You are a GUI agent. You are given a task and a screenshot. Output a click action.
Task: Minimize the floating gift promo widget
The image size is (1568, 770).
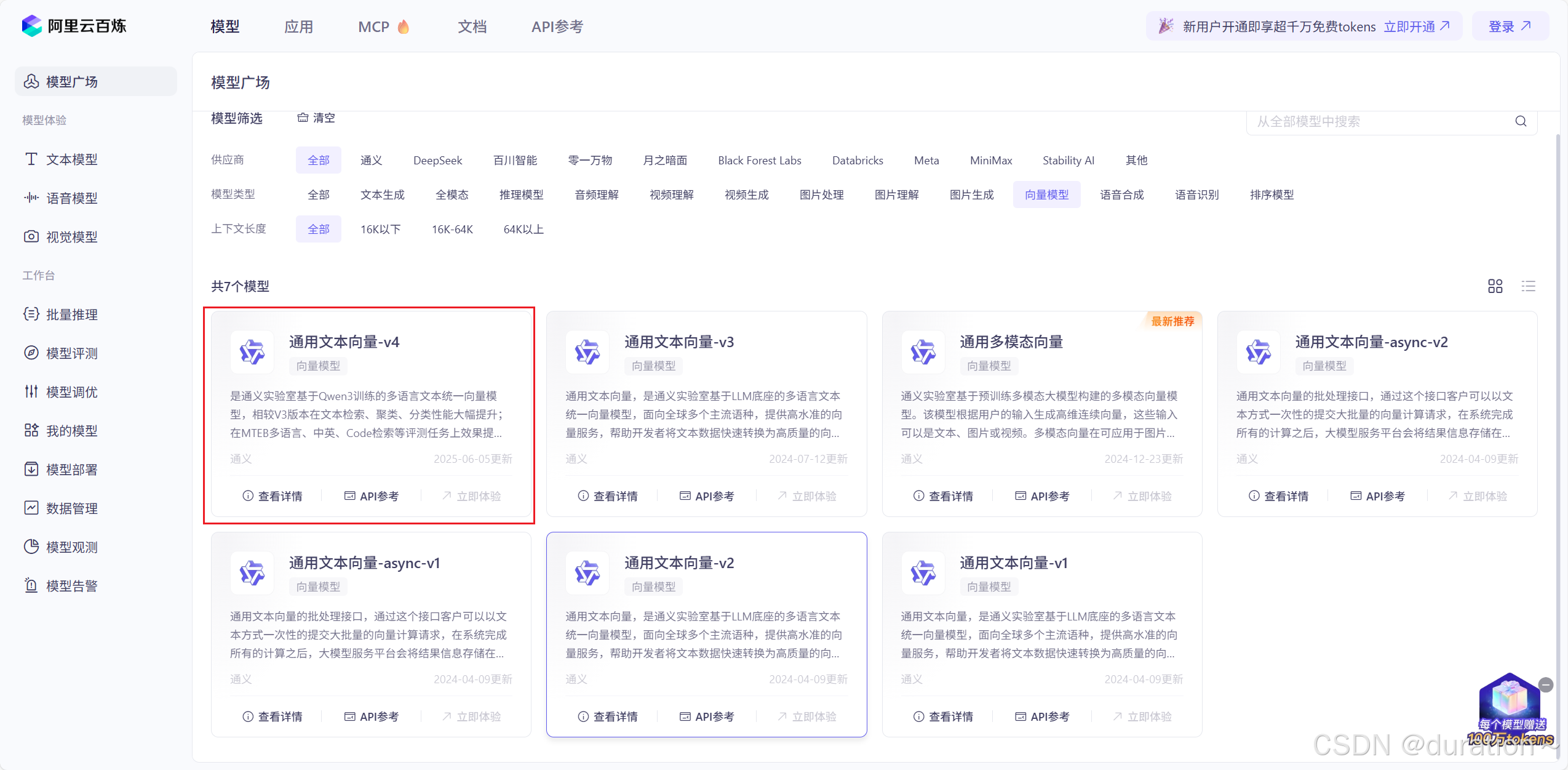[x=1546, y=684]
